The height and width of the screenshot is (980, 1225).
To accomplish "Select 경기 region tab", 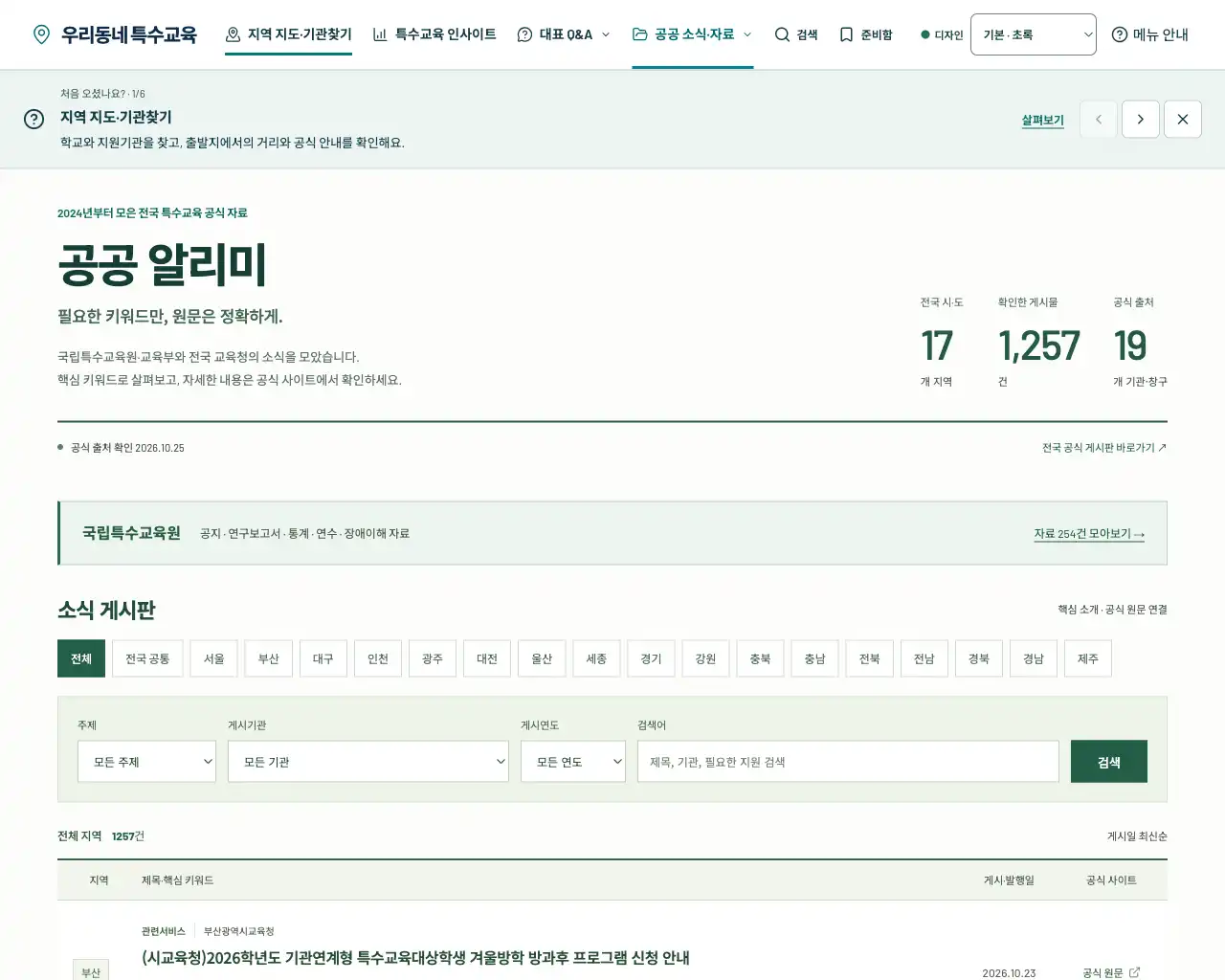I will pyautogui.click(x=651, y=658).
